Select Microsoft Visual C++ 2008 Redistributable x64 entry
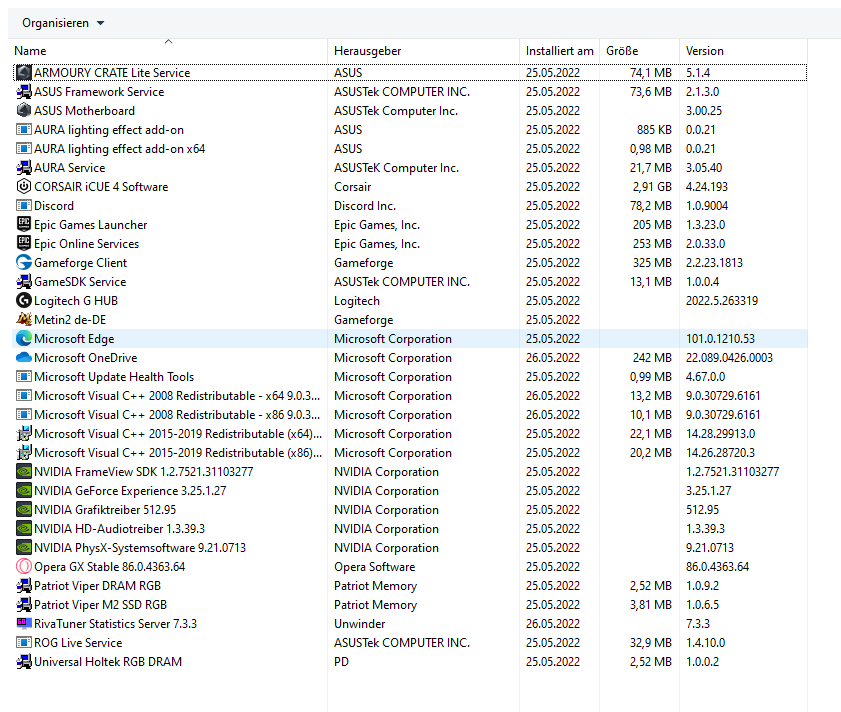 (x=410, y=395)
